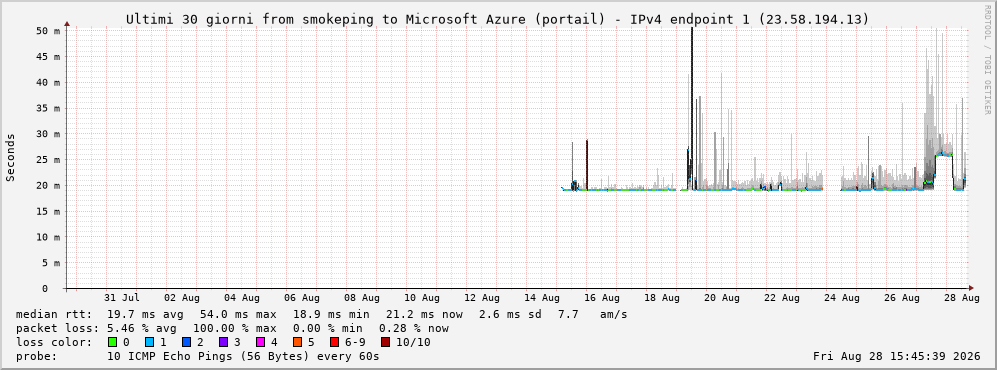Click the median rtt statistics line
997x370 pixels.
pos(322,315)
